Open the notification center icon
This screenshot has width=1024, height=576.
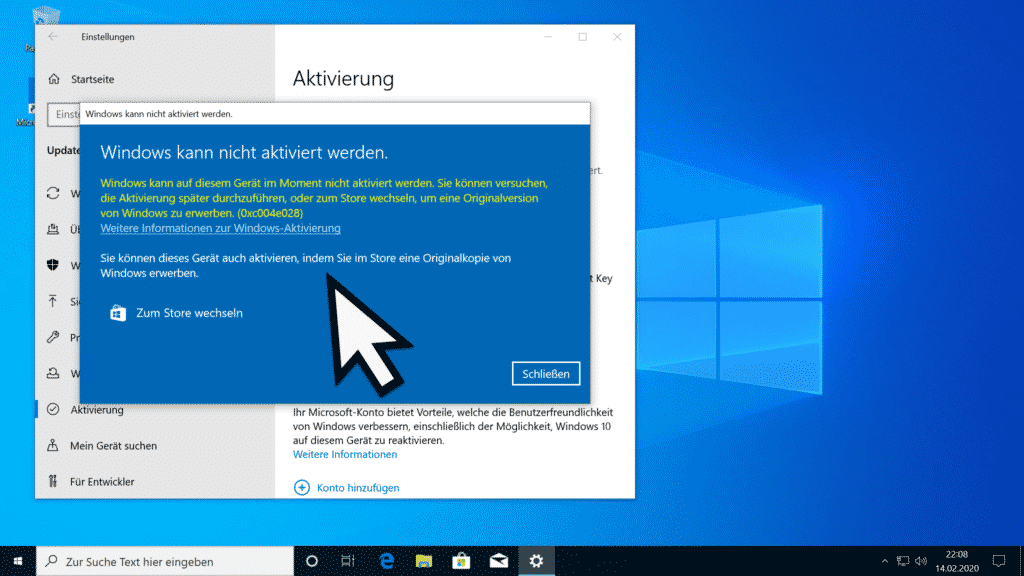tap(999, 561)
